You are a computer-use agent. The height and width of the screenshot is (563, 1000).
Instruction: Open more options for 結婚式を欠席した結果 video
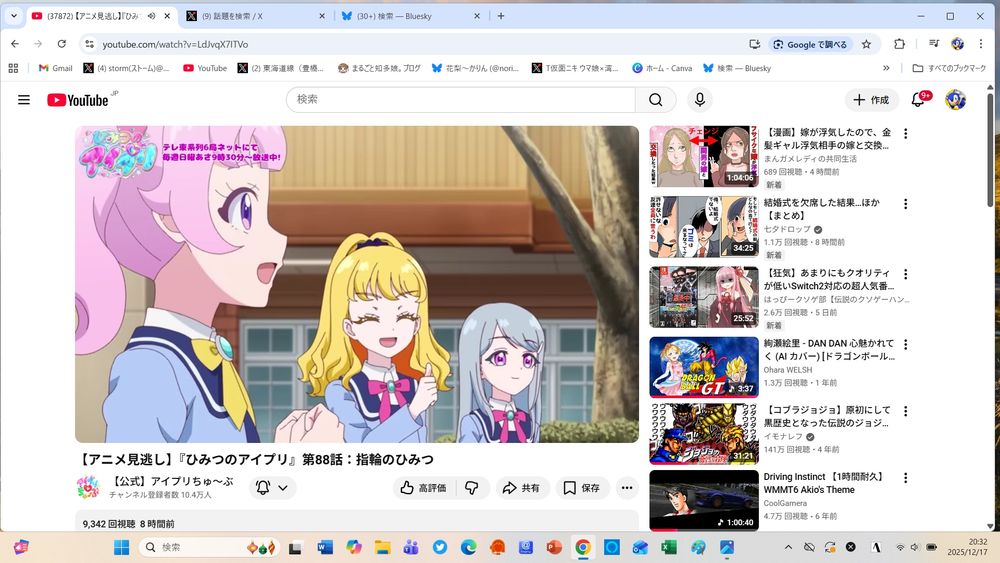[906, 203]
